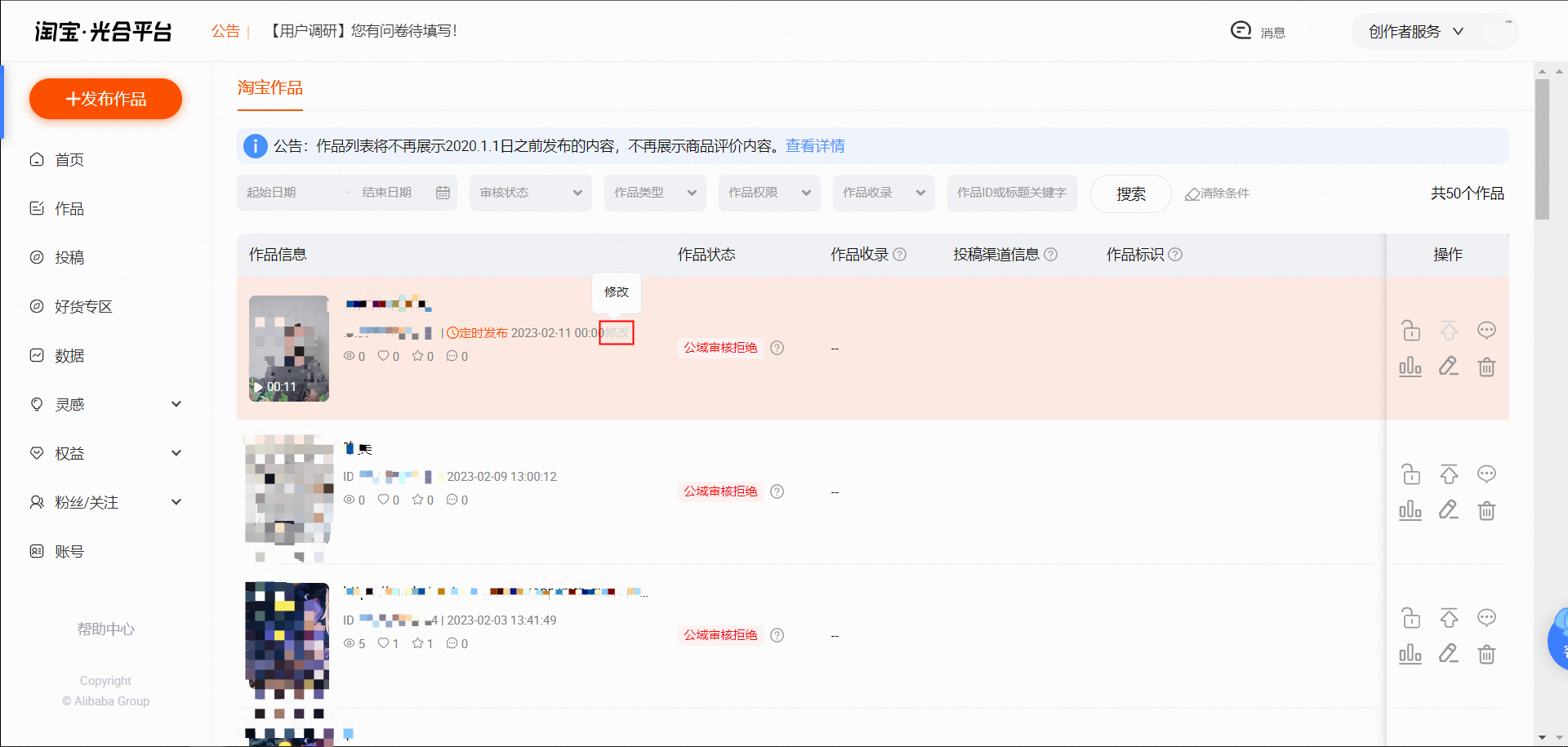
Task: Open comments icon for the 2023-02-11 scheduled work
Action: (1486, 331)
